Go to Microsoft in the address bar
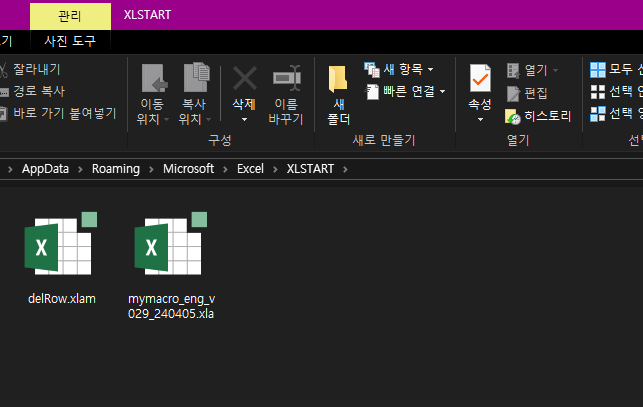 click(x=189, y=169)
